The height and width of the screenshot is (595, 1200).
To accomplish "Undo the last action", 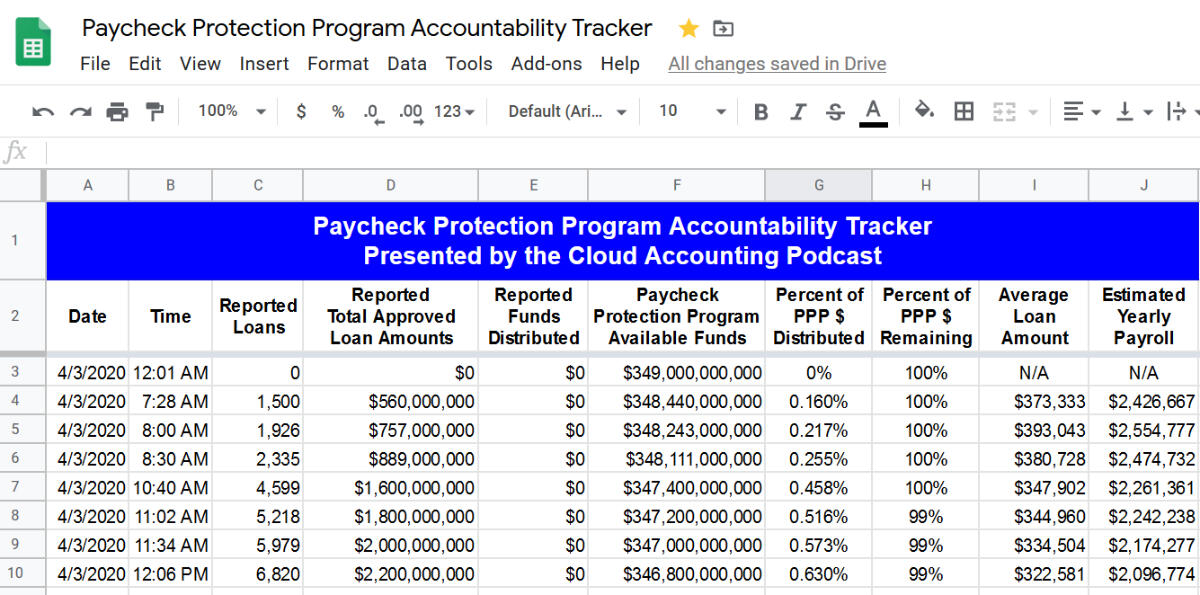I will (x=42, y=111).
